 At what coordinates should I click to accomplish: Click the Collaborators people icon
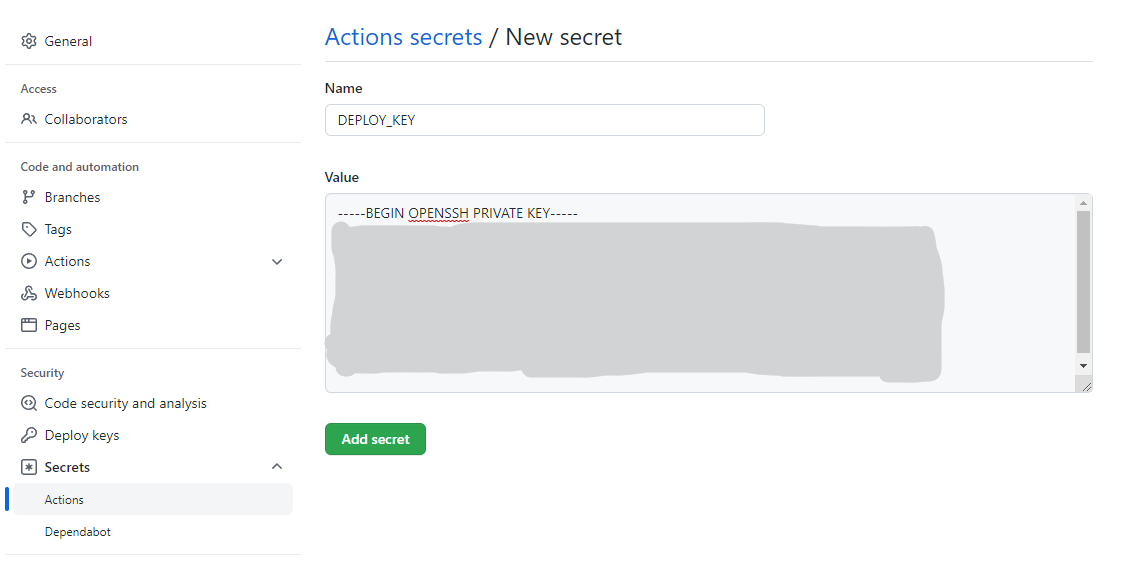[x=29, y=119]
